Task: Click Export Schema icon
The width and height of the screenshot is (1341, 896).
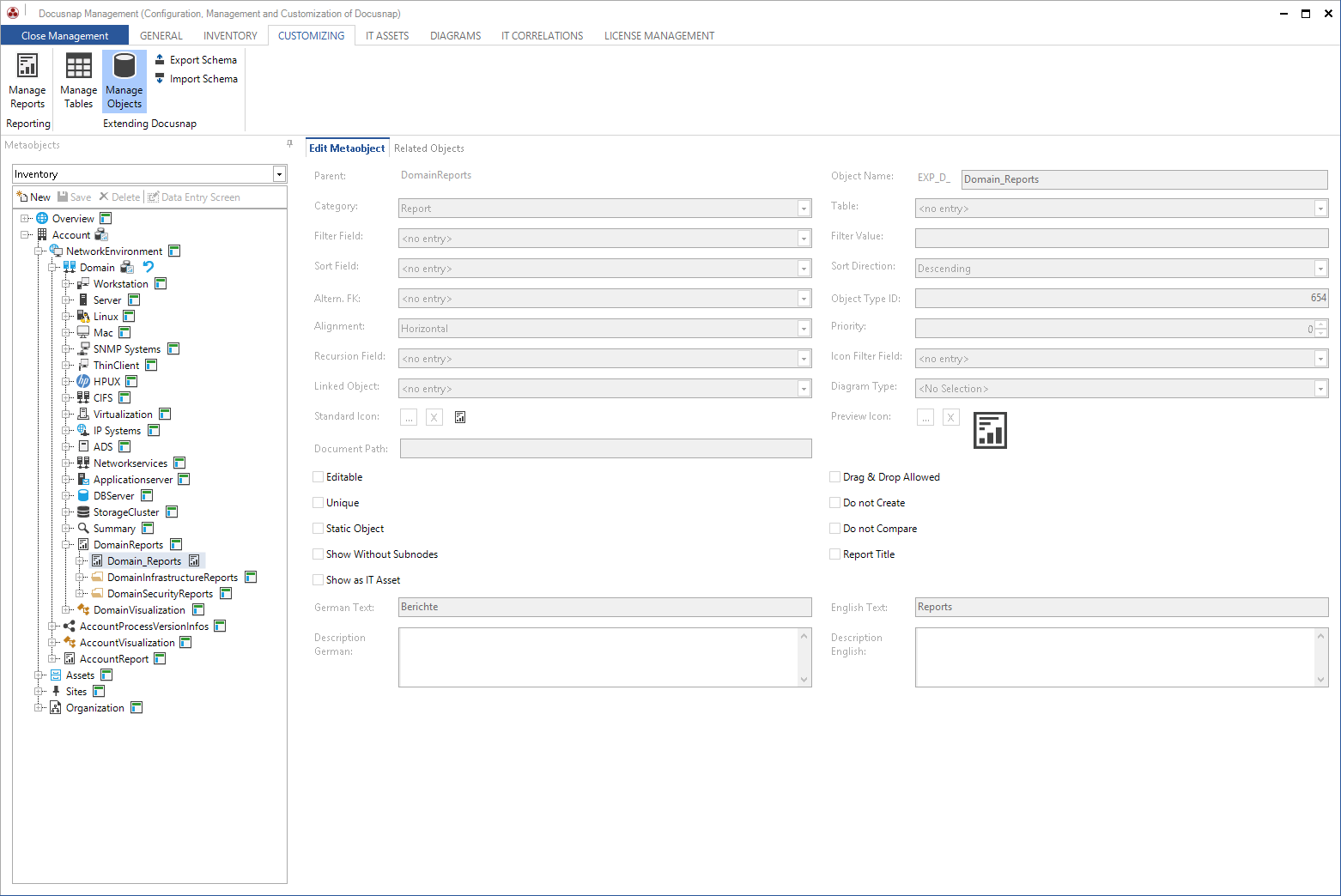Action: (x=160, y=59)
